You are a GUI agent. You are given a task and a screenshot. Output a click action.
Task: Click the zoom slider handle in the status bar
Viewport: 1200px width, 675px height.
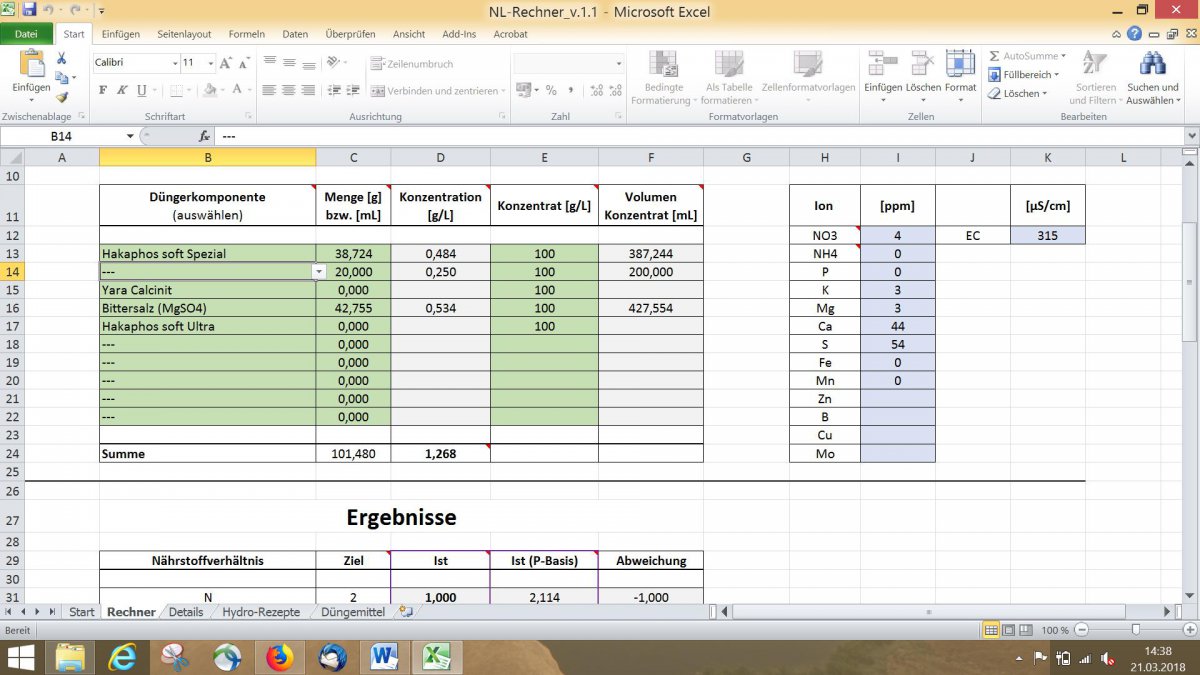[1136, 630]
